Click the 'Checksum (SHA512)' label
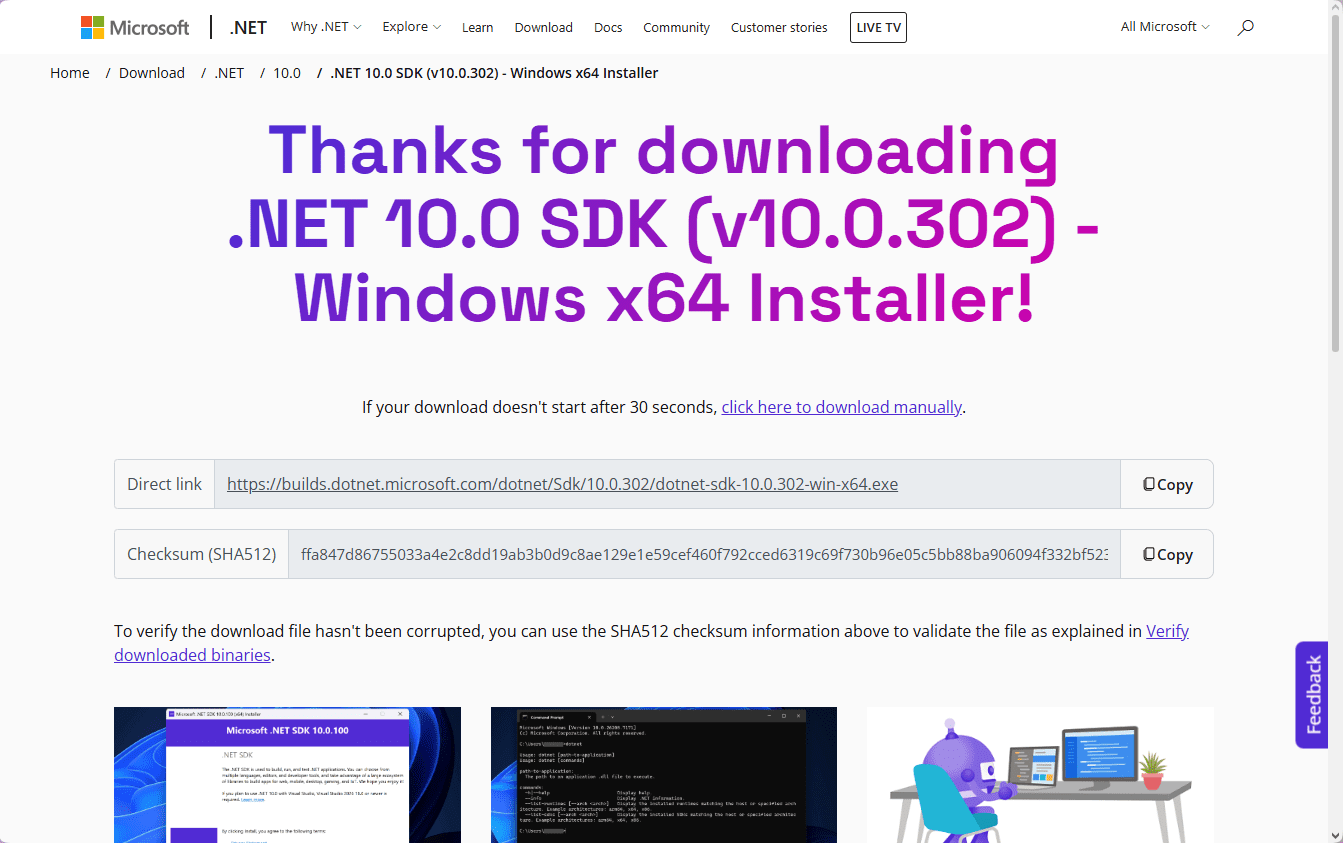The height and width of the screenshot is (843, 1343). 202,554
